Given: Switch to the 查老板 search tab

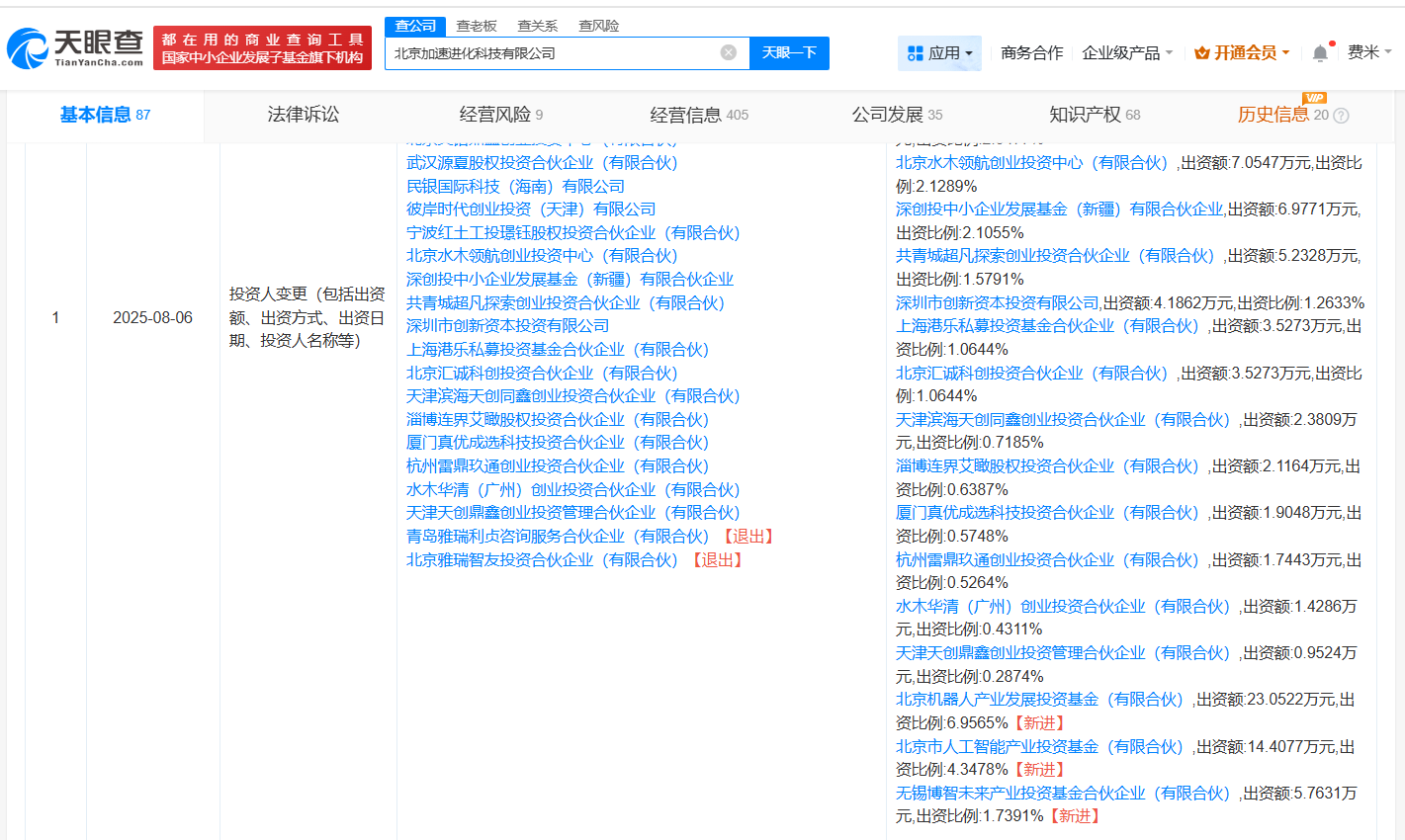Looking at the screenshot, I should 475,26.
